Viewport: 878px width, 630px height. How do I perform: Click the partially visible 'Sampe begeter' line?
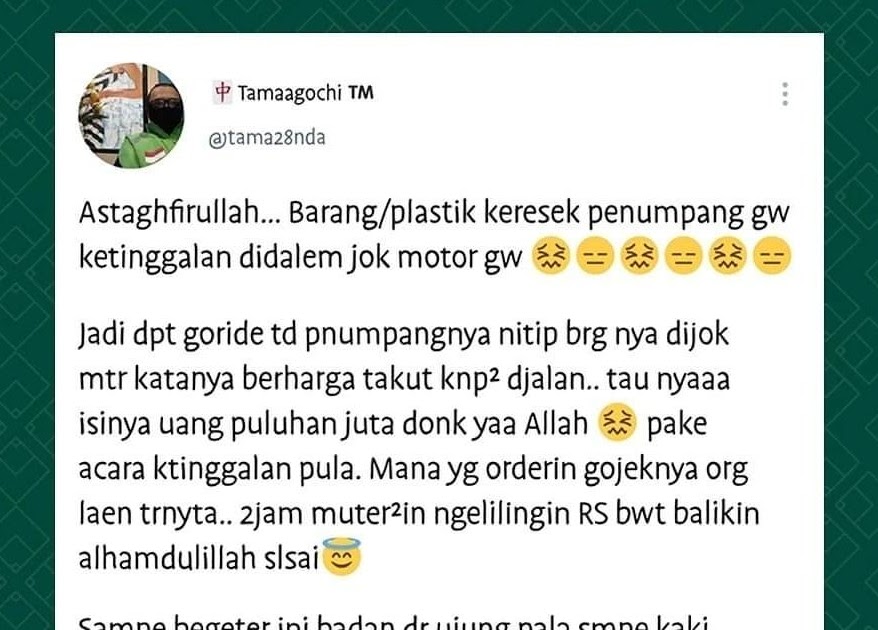(x=394, y=623)
